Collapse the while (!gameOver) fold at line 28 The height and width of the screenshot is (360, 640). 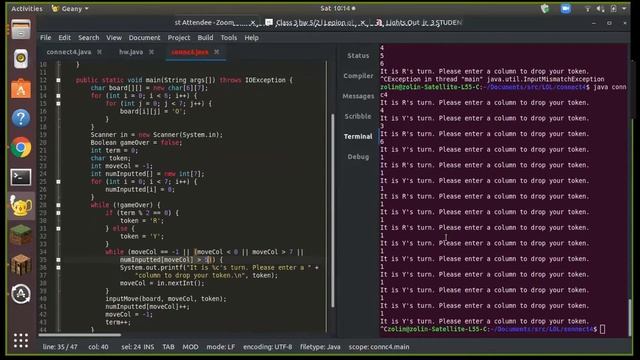(x=58, y=205)
